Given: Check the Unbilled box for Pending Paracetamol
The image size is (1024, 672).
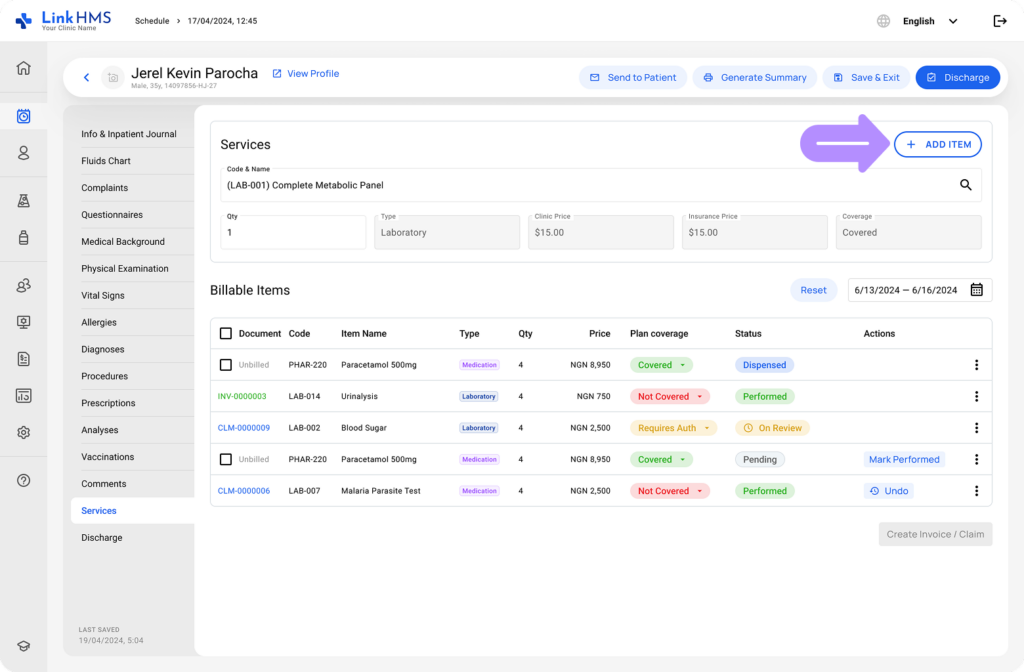Looking at the screenshot, I should [x=225, y=459].
